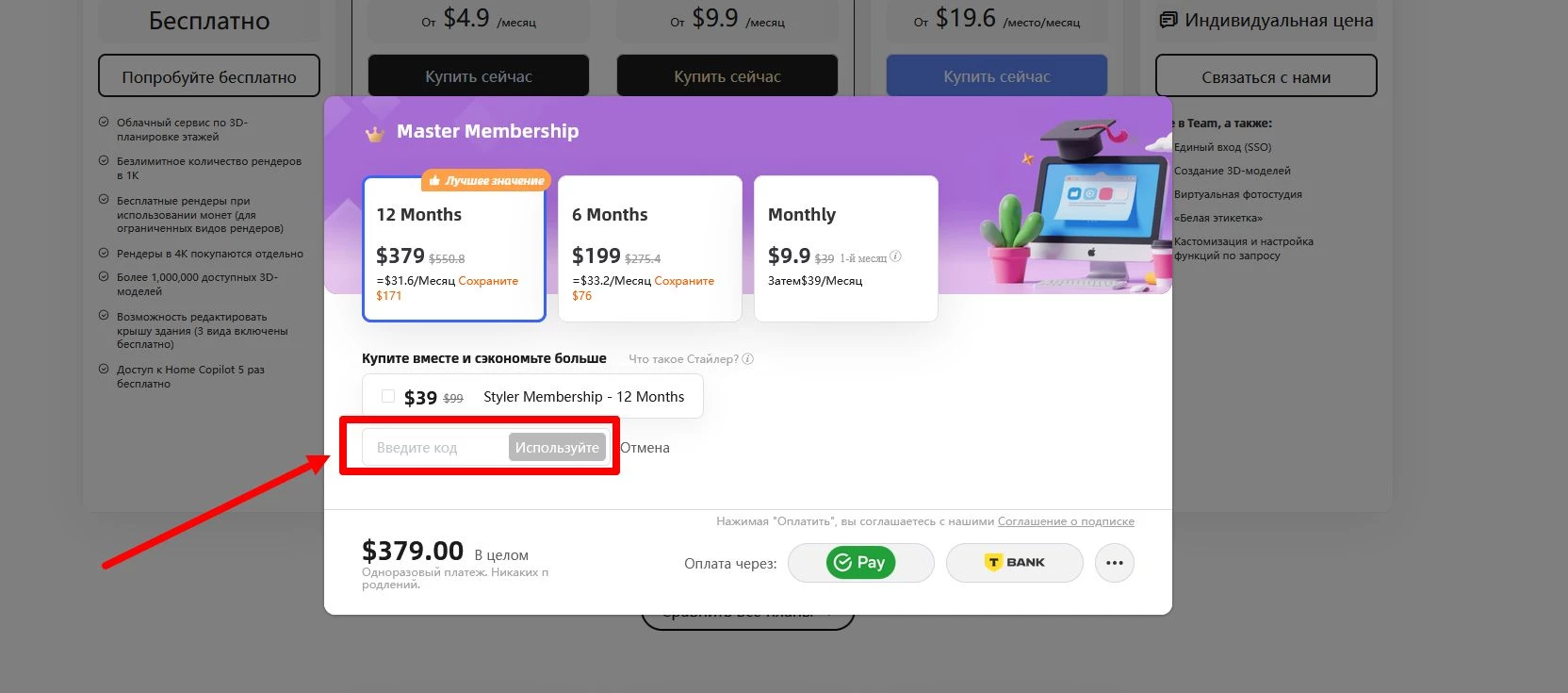Choose T-Bank as payment method
1568x693 pixels.
coord(1015,563)
